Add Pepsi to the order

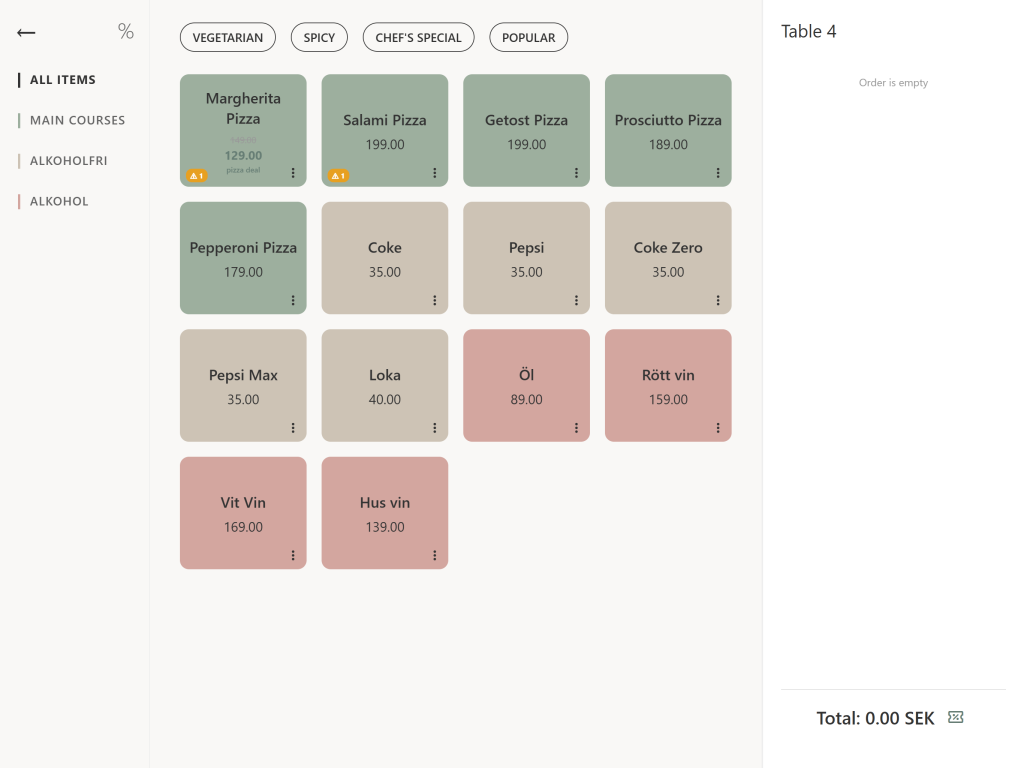pyautogui.click(x=526, y=258)
